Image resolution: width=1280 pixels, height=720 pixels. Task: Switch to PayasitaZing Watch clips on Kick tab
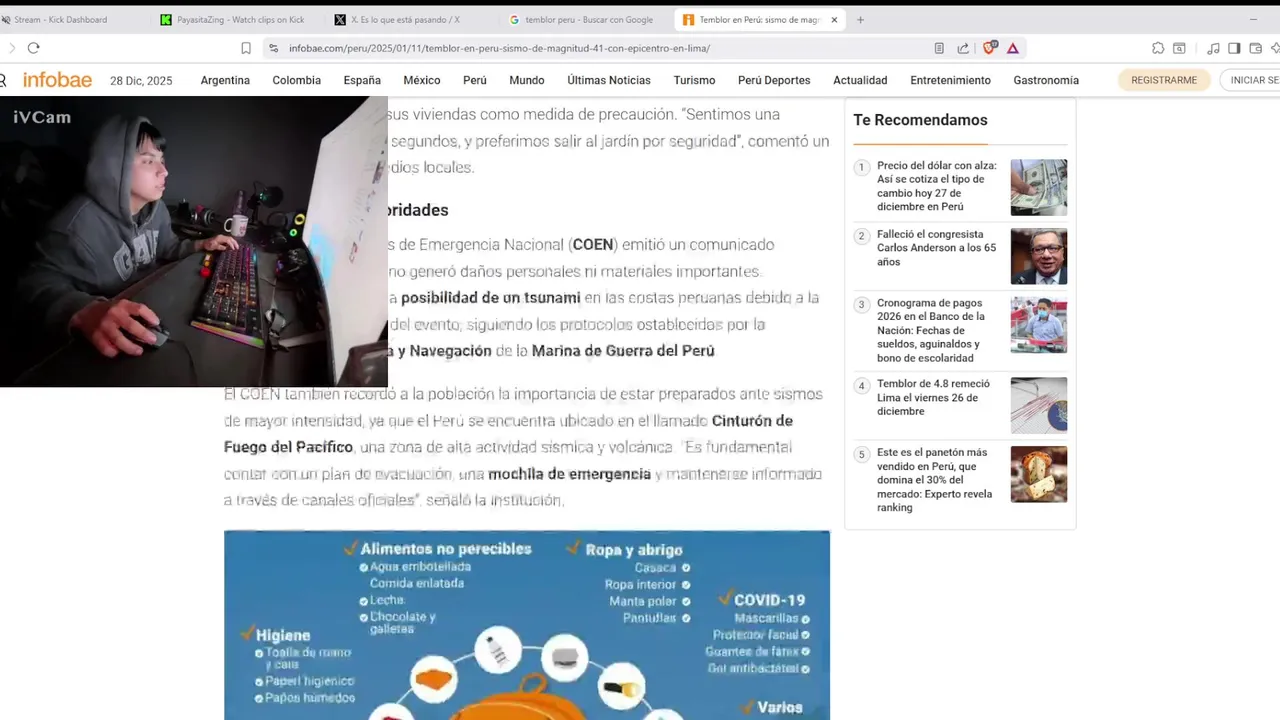pos(240,19)
